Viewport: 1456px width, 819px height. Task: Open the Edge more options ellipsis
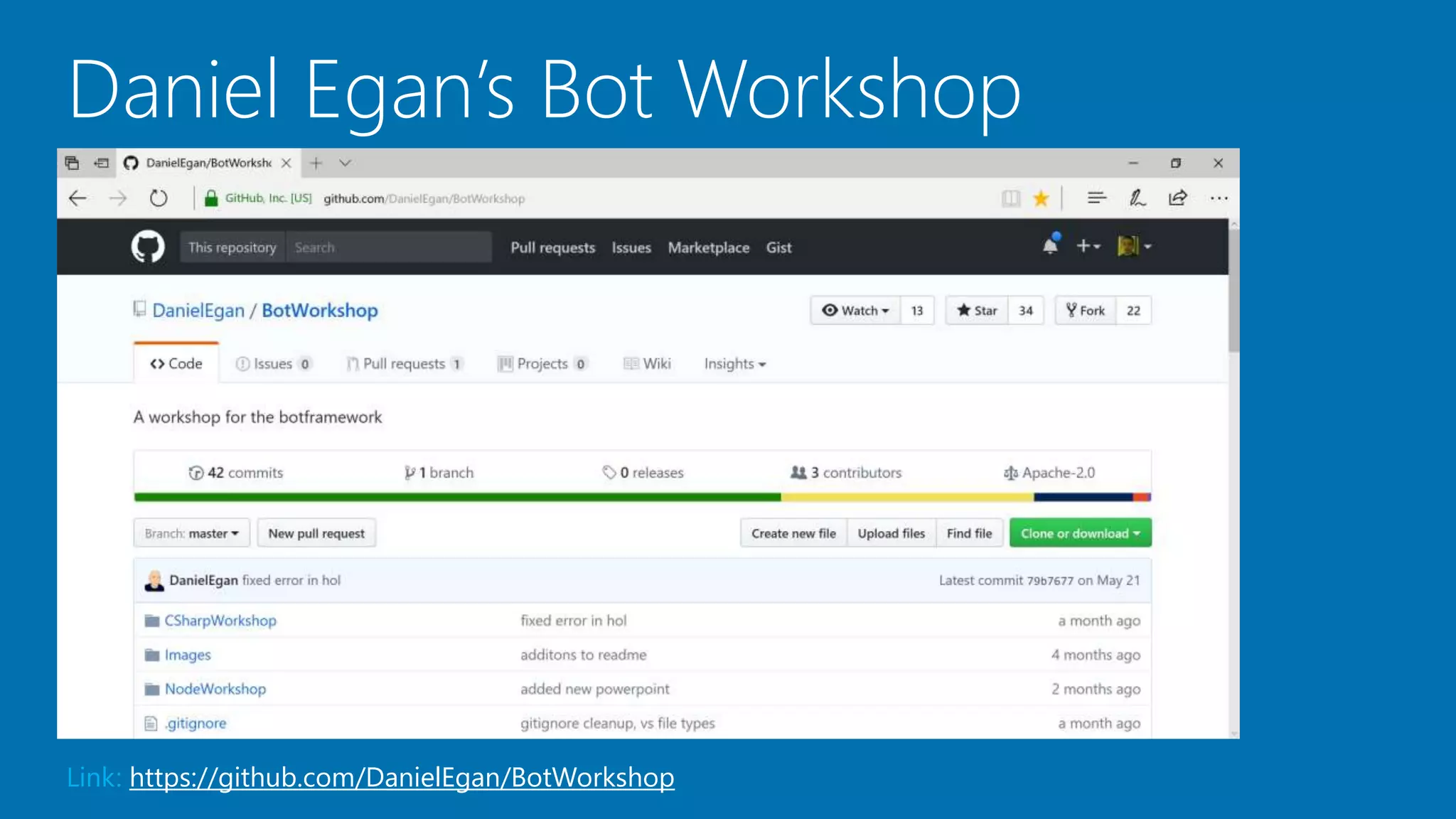1219,198
